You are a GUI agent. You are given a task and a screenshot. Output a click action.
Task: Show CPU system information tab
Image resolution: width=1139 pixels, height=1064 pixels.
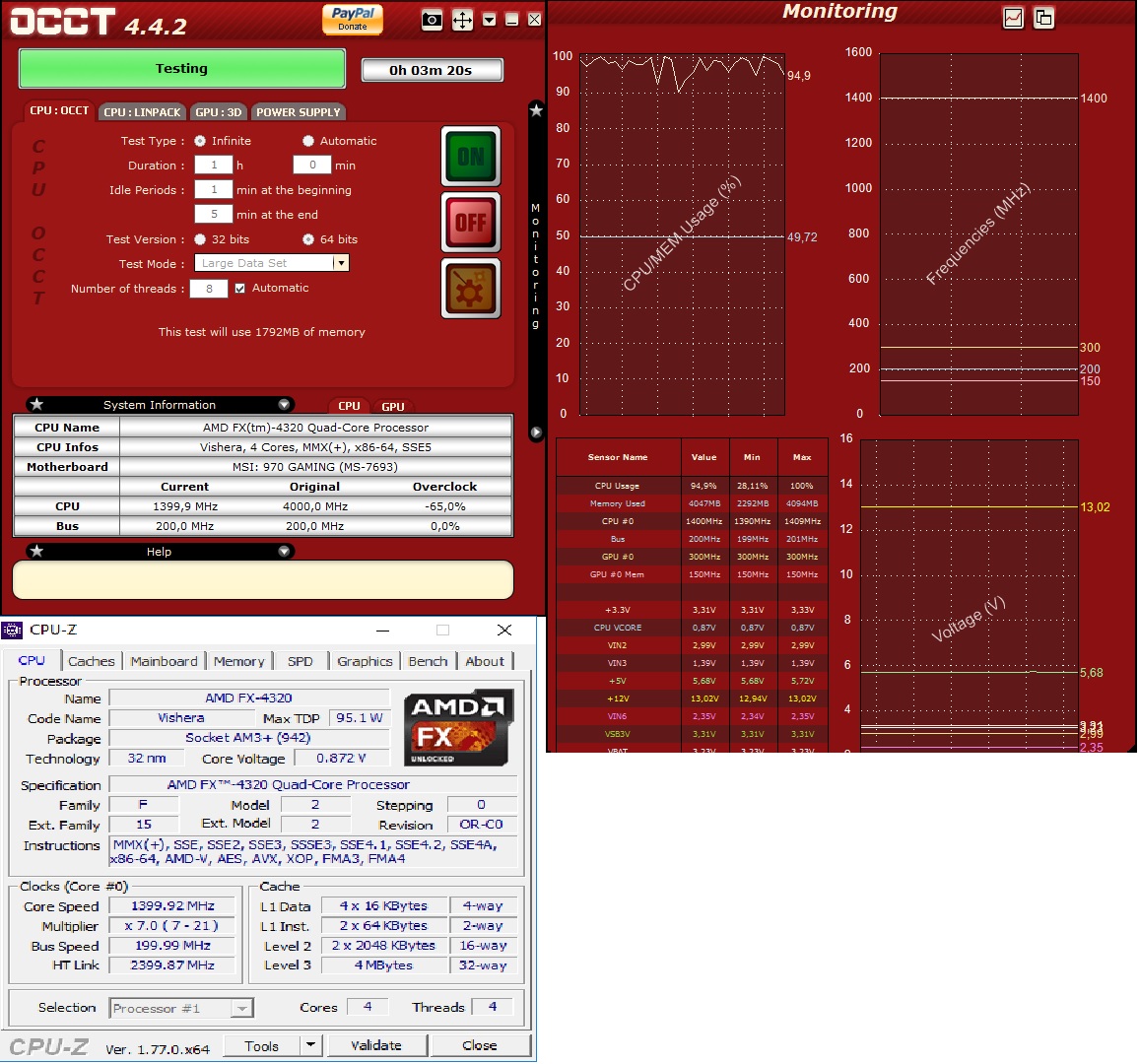pos(350,406)
